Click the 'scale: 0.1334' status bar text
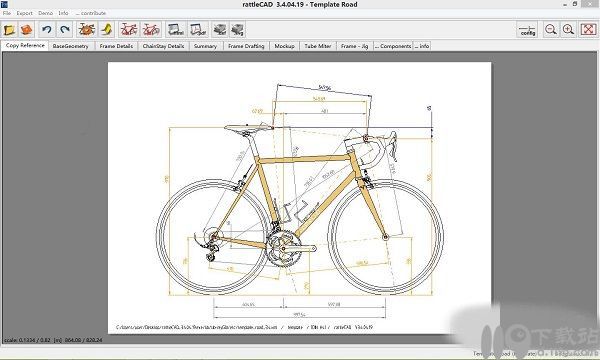The image size is (600, 360). 53,340
